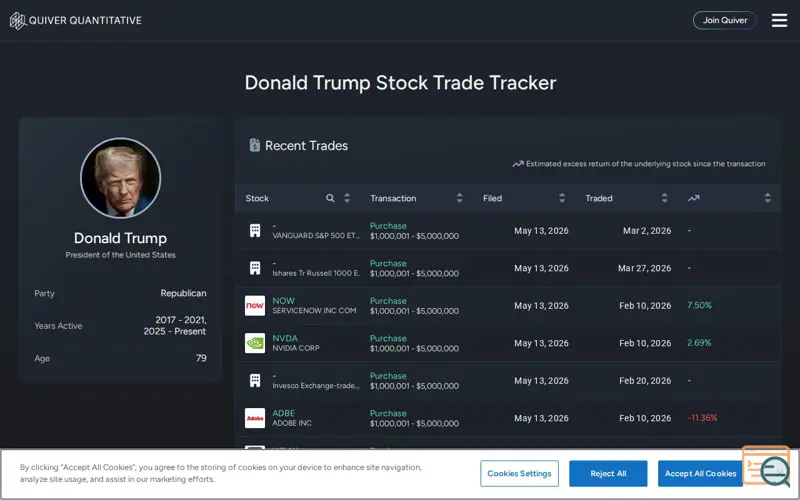Click 'President of the United States' text
Viewport: 800px width, 500px height.
tap(120, 255)
